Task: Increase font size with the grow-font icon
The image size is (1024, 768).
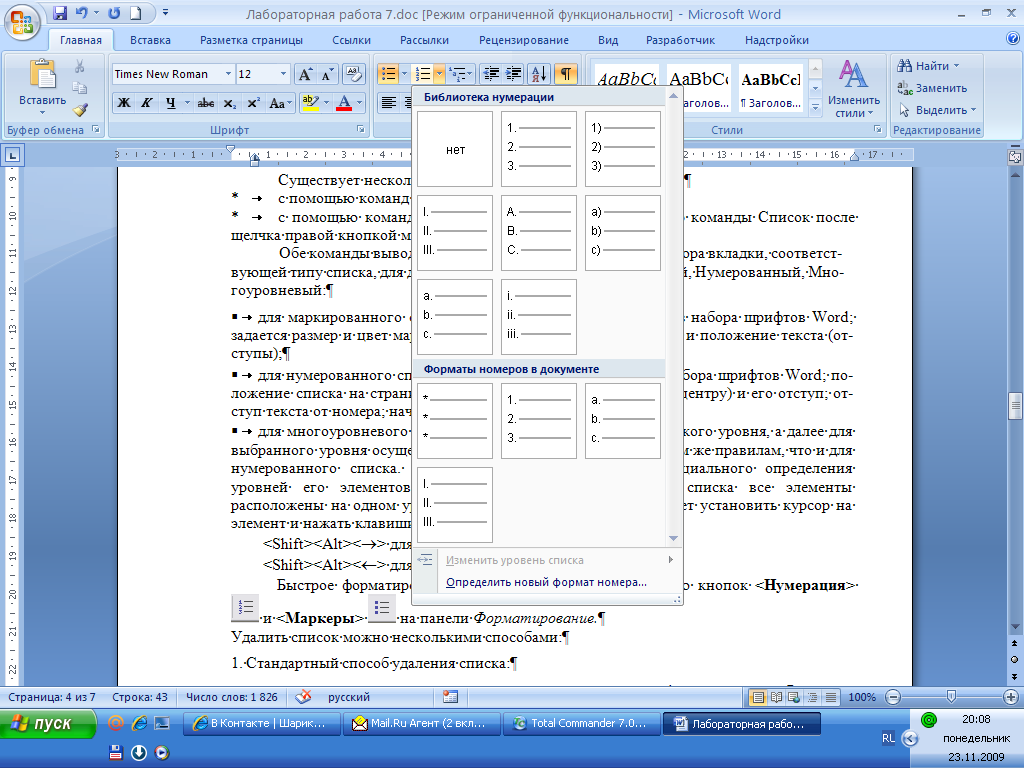Action: 306,74
